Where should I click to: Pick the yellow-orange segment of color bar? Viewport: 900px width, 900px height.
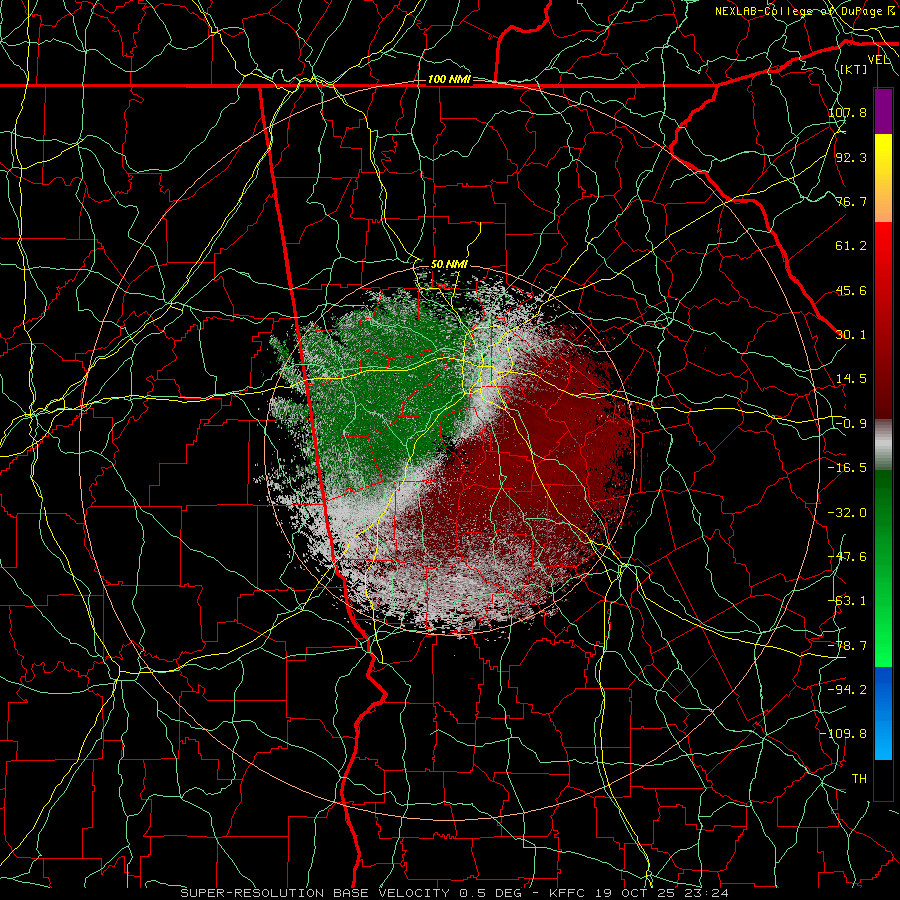pyautogui.click(x=883, y=178)
